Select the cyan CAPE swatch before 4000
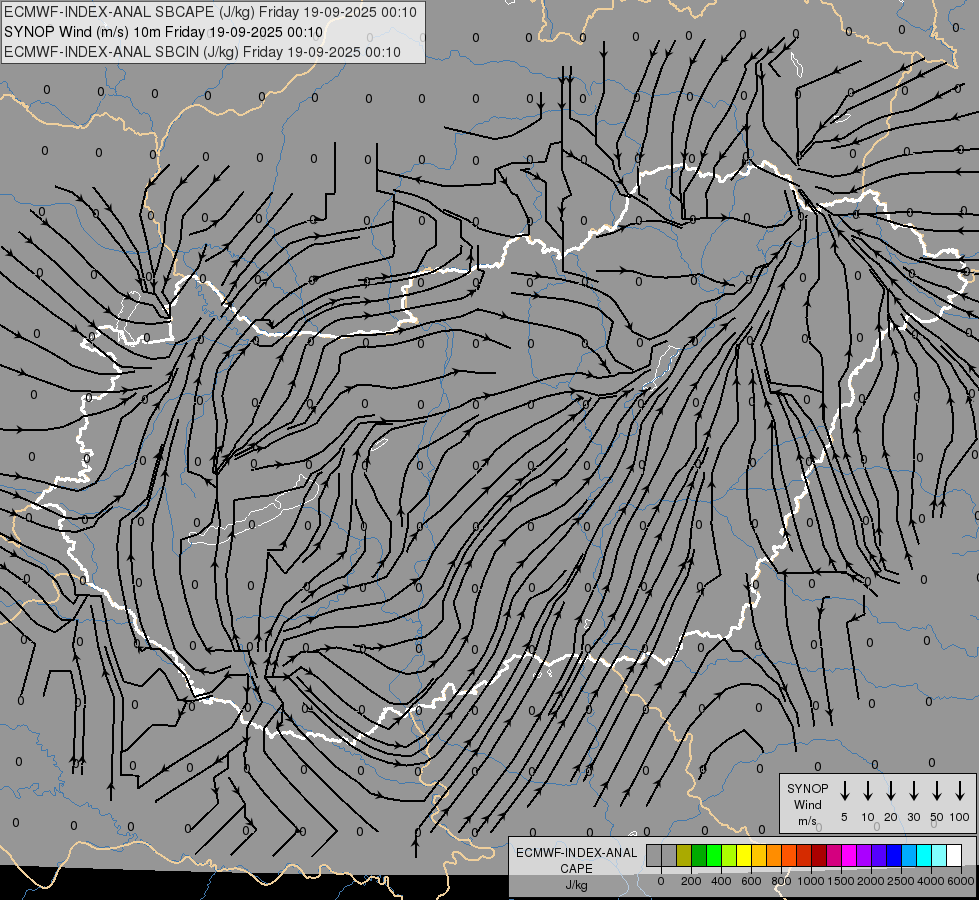The height and width of the screenshot is (900, 979). click(x=923, y=855)
